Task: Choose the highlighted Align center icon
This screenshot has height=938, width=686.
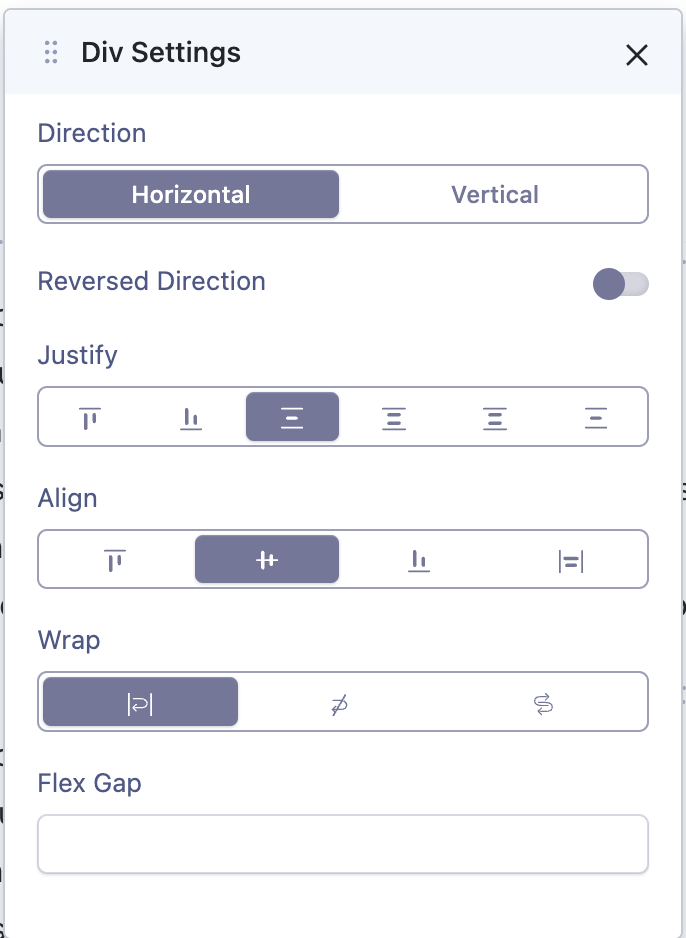Action: click(x=266, y=560)
